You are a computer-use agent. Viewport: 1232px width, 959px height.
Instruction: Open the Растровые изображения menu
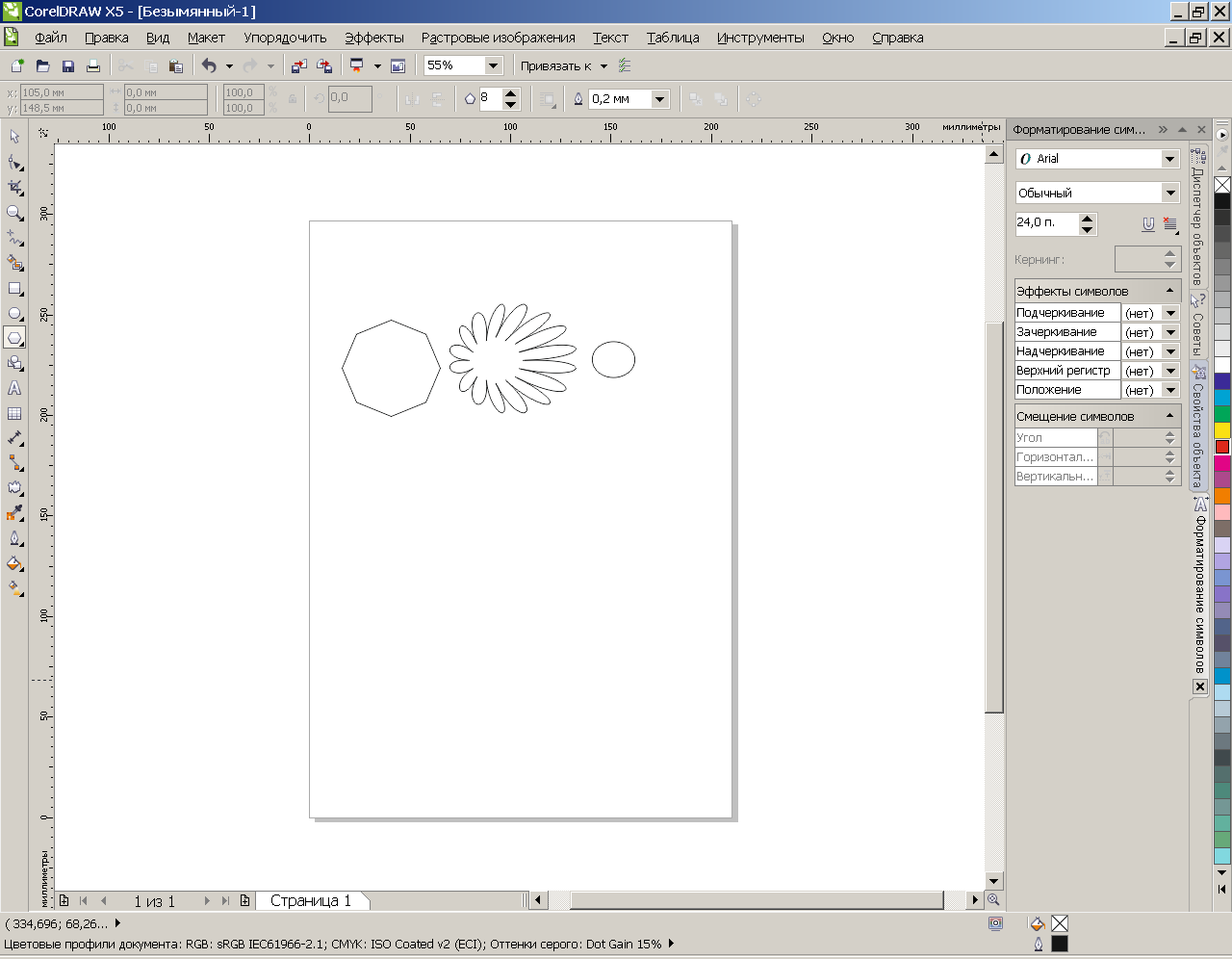point(498,38)
